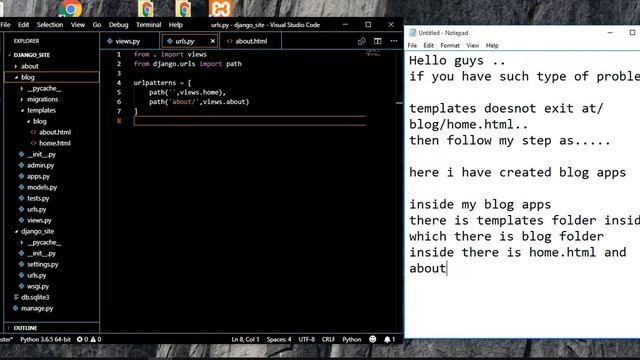This screenshot has width=640, height=360.
Task: Open the Go menu in VS Code
Action: (x=97, y=24)
